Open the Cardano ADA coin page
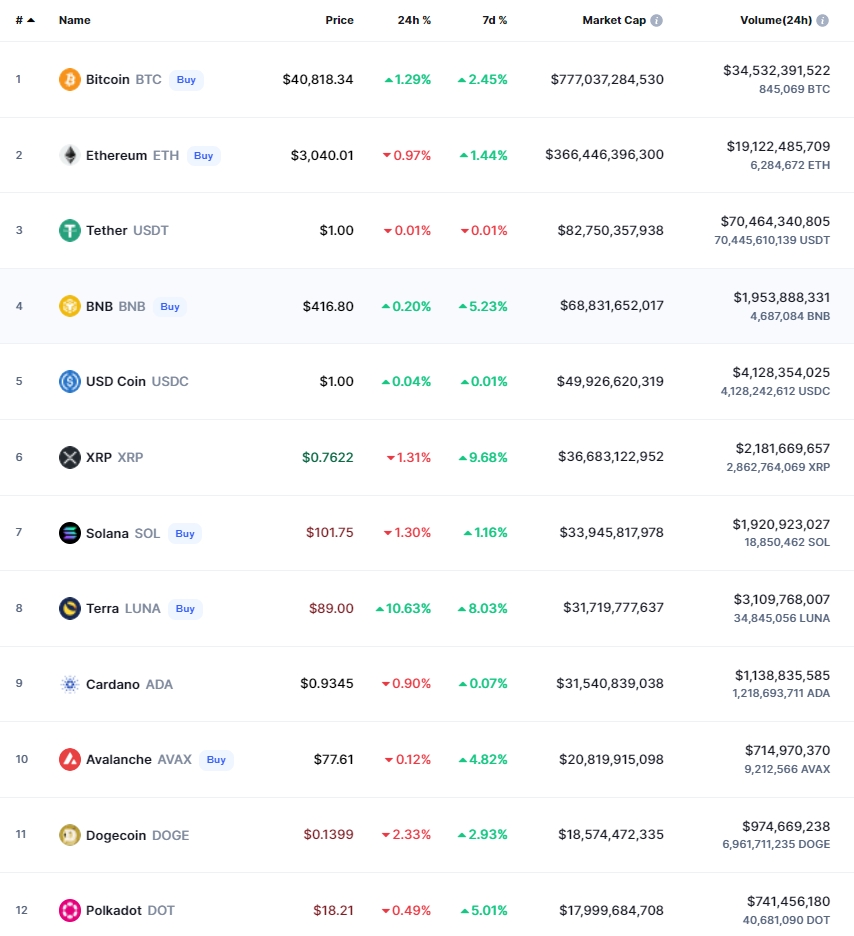Screen dimensions: 854x936 click(x=115, y=684)
